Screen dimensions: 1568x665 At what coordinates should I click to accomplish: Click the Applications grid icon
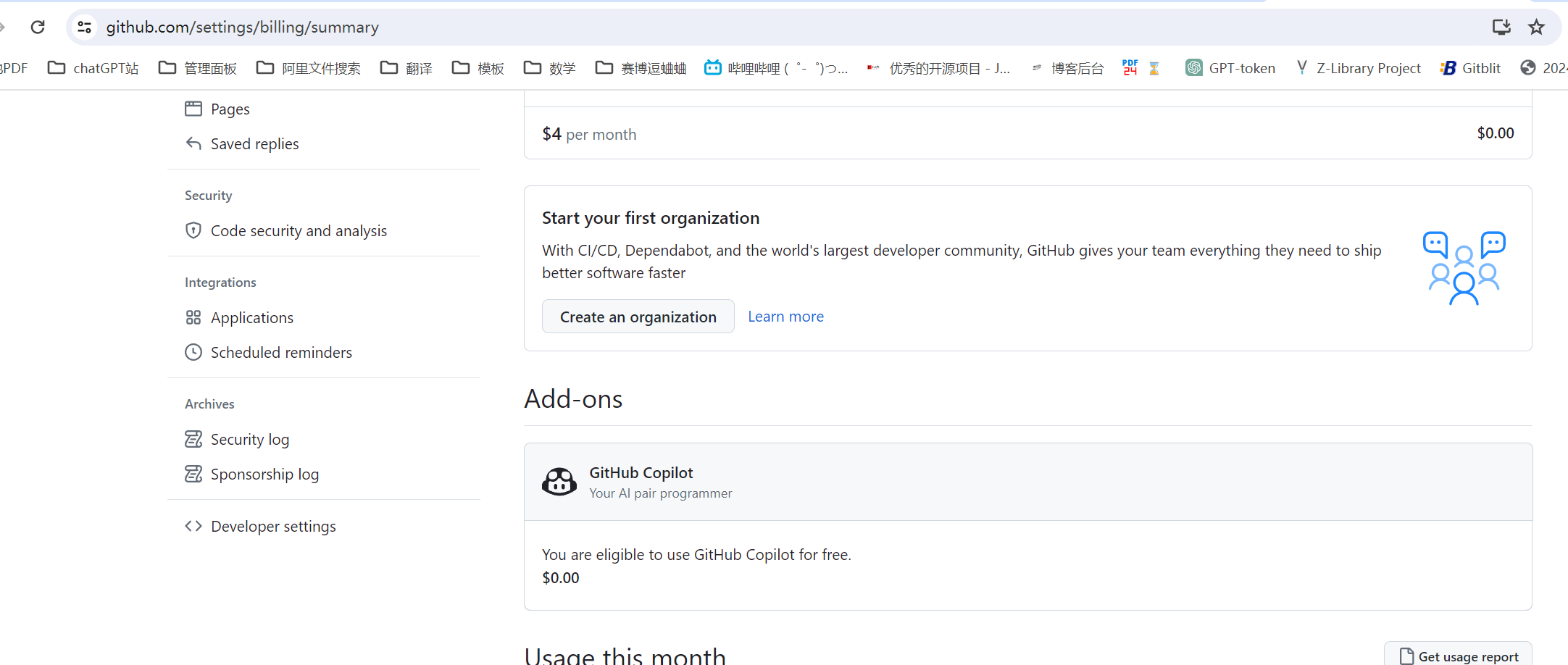pos(193,317)
